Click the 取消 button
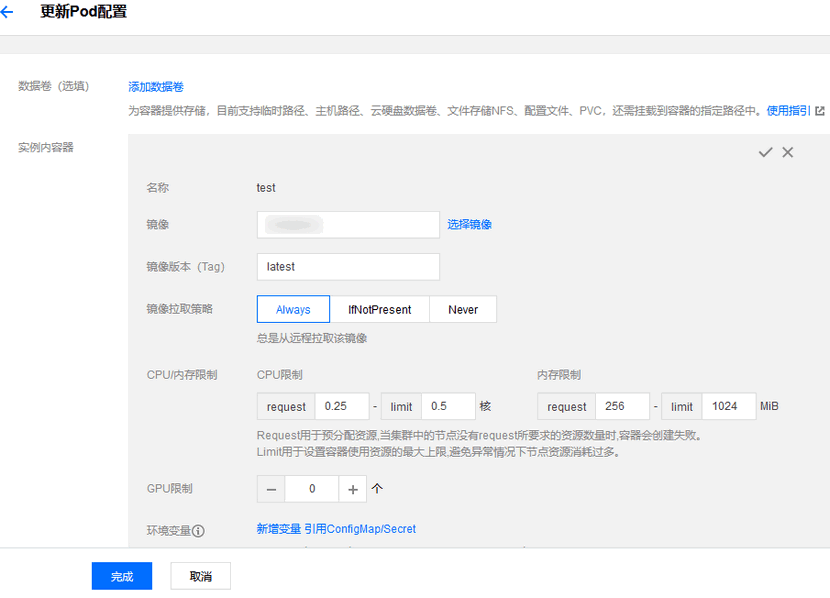 [201, 576]
